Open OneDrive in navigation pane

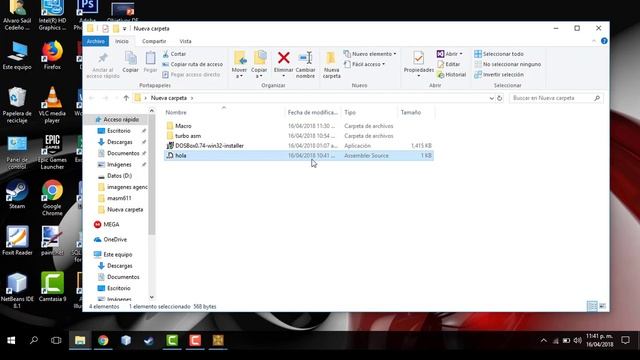(x=115, y=239)
